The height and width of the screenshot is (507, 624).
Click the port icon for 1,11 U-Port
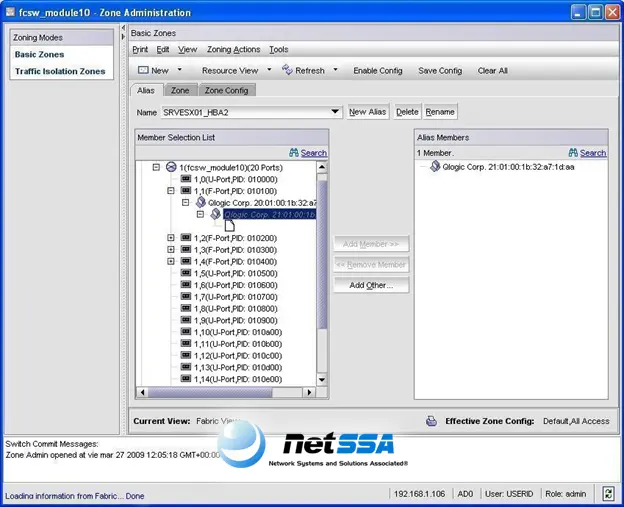(x=186, y=343)
